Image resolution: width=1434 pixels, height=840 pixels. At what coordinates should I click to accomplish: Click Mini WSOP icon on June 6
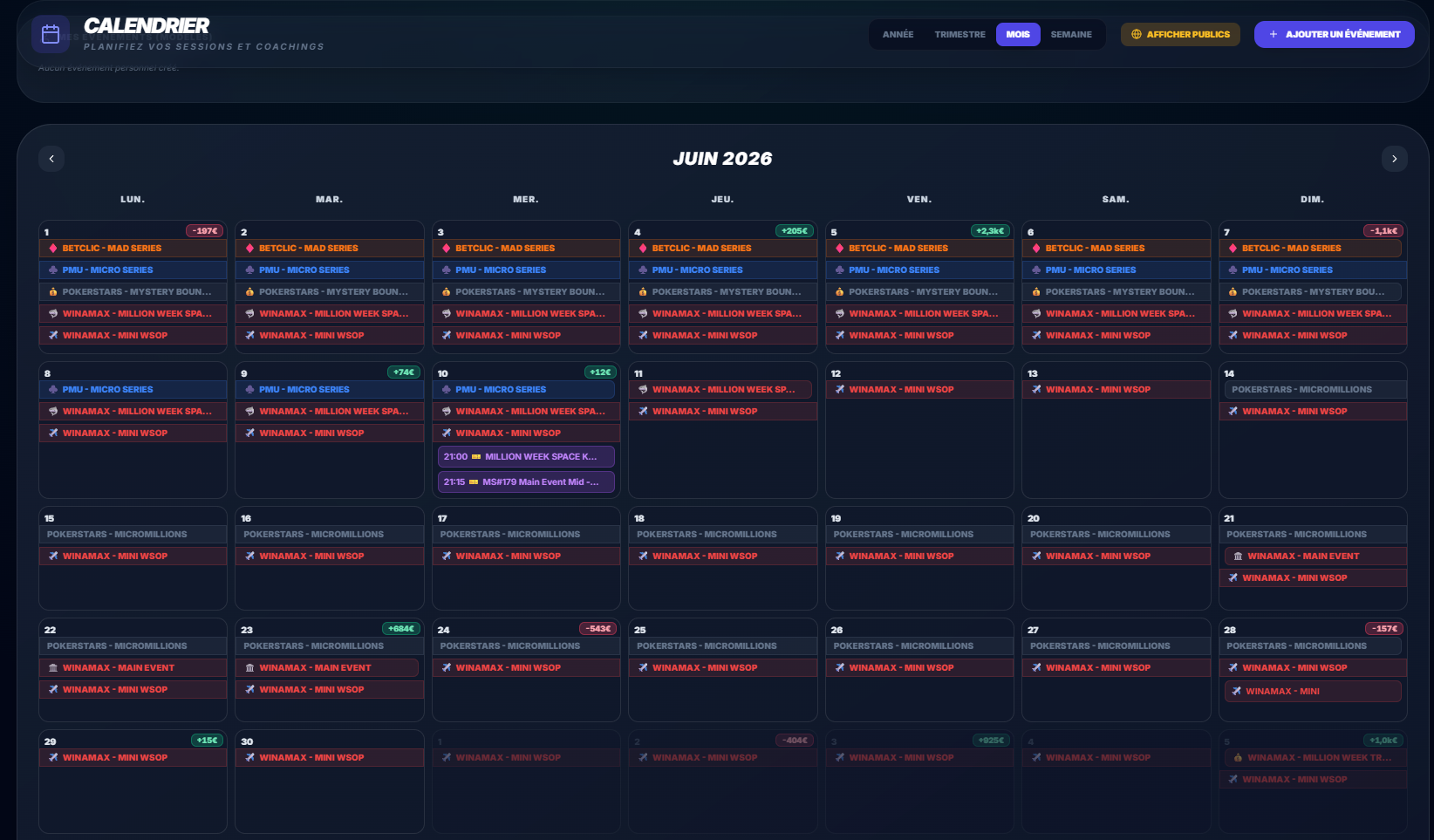(x=1037, y=336)
